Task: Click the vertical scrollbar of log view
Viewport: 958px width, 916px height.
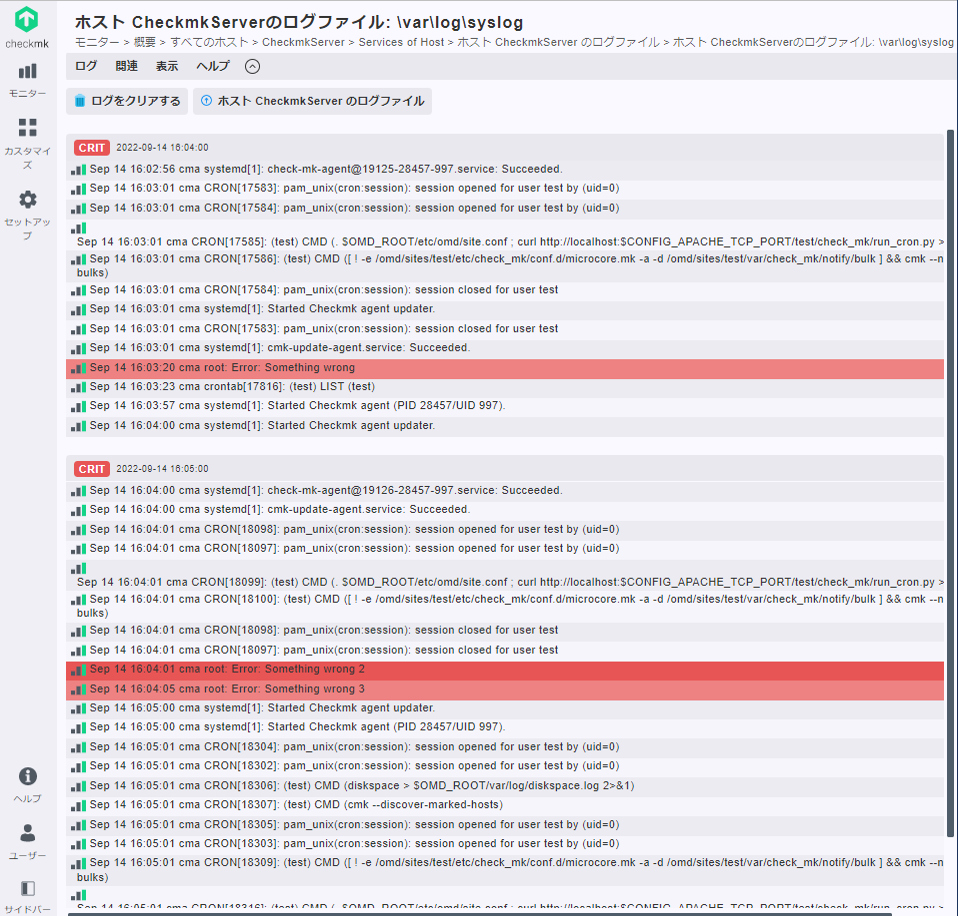Action: [x=950, y=483]
